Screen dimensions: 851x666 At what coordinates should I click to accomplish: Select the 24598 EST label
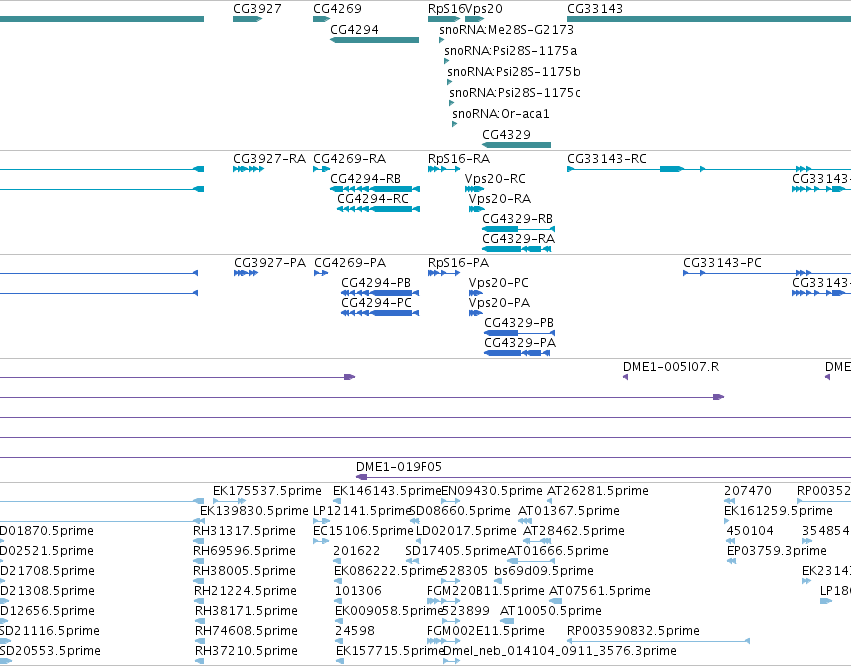pyautogui.click(x=355, y=631)
